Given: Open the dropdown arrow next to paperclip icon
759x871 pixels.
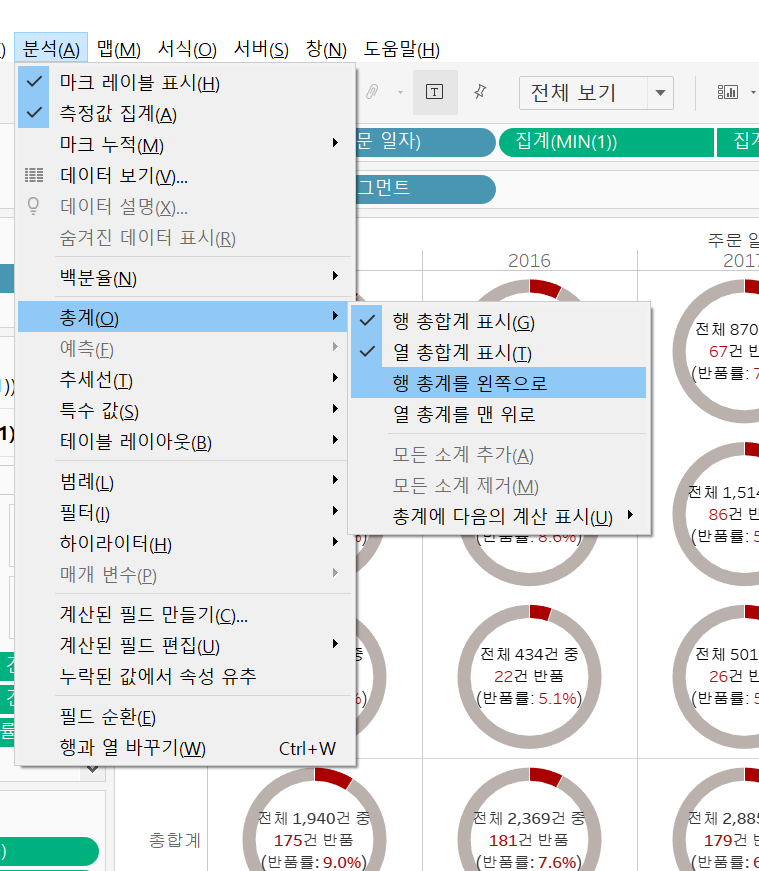Looking at the screenshot, I should [x=400, y=92].
